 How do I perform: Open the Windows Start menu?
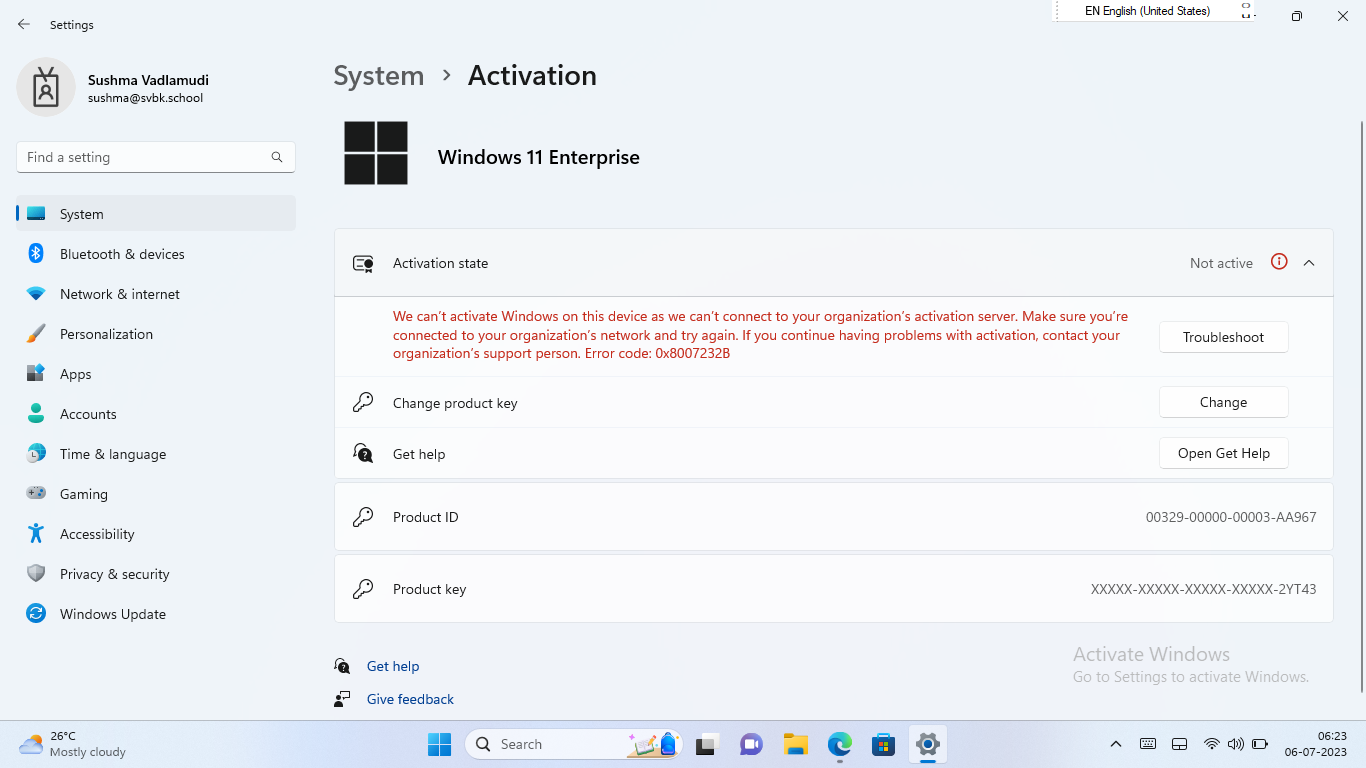click(x=439, y=744)
